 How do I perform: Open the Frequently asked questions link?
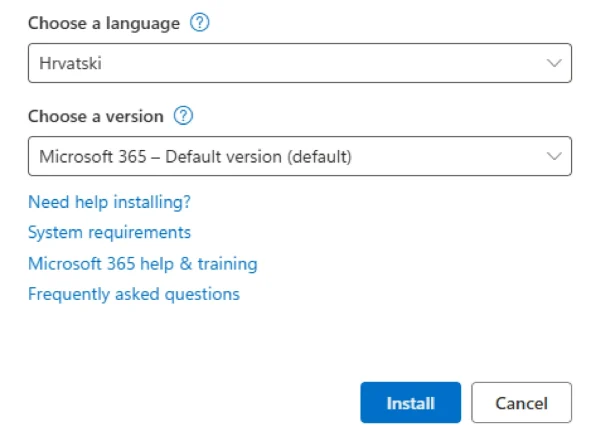pyautogui.click(x=134, y=294)
